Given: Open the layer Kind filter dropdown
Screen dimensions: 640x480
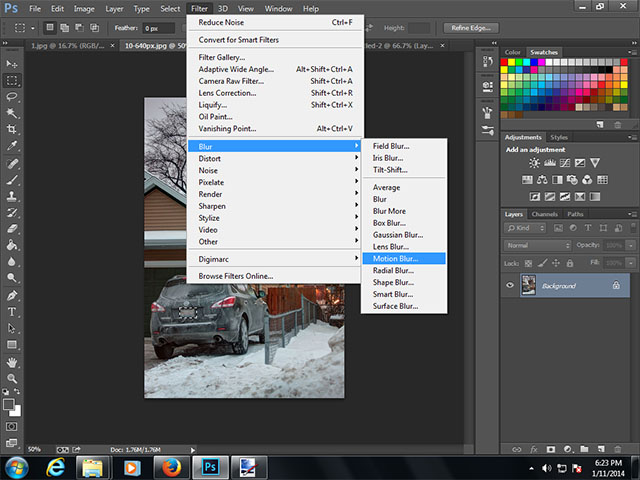Looking at the screenshot, I should point(525,228).
